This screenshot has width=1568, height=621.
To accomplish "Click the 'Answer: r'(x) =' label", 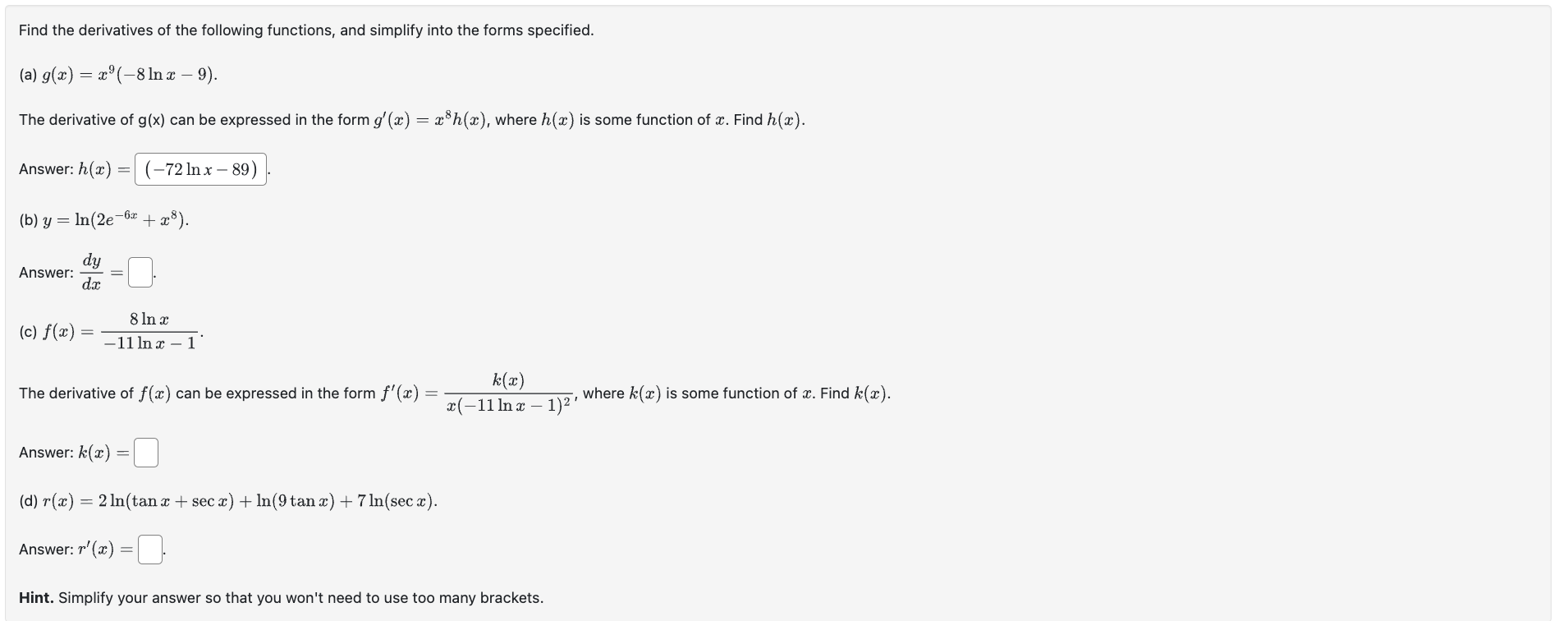I will coord(72,549).
